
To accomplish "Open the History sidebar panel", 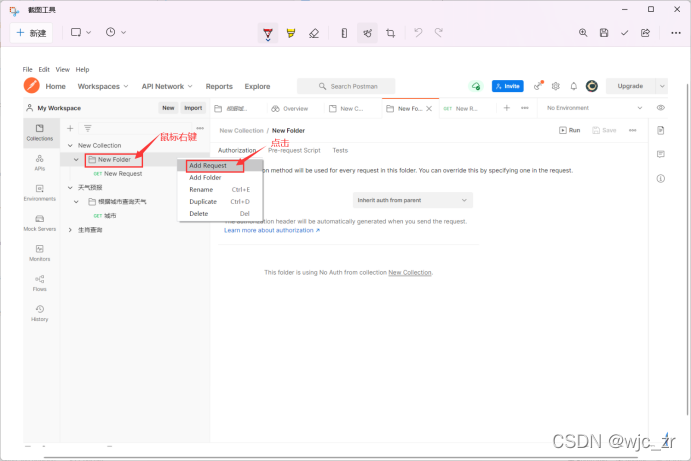I will click(x=40, y=313).
